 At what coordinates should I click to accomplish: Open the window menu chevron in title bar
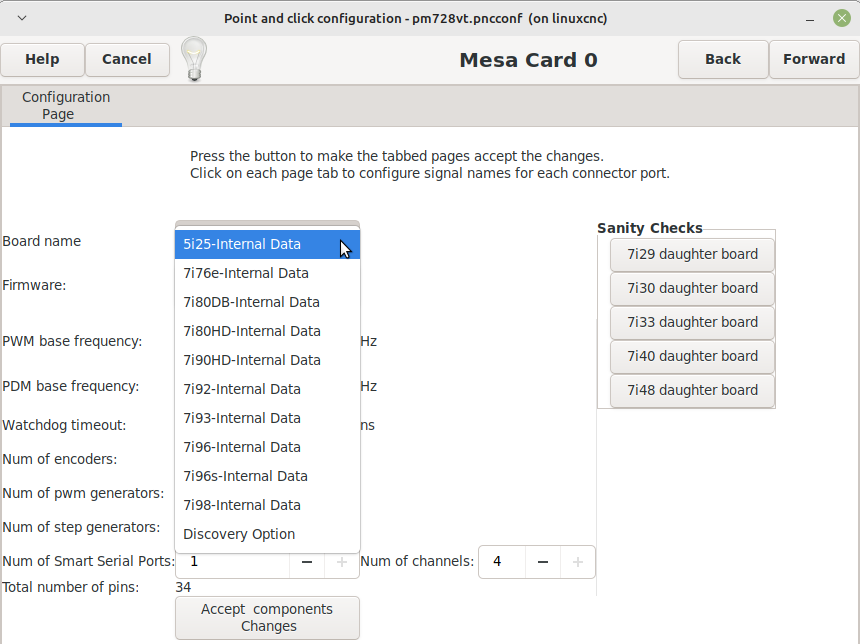point(22,18)
